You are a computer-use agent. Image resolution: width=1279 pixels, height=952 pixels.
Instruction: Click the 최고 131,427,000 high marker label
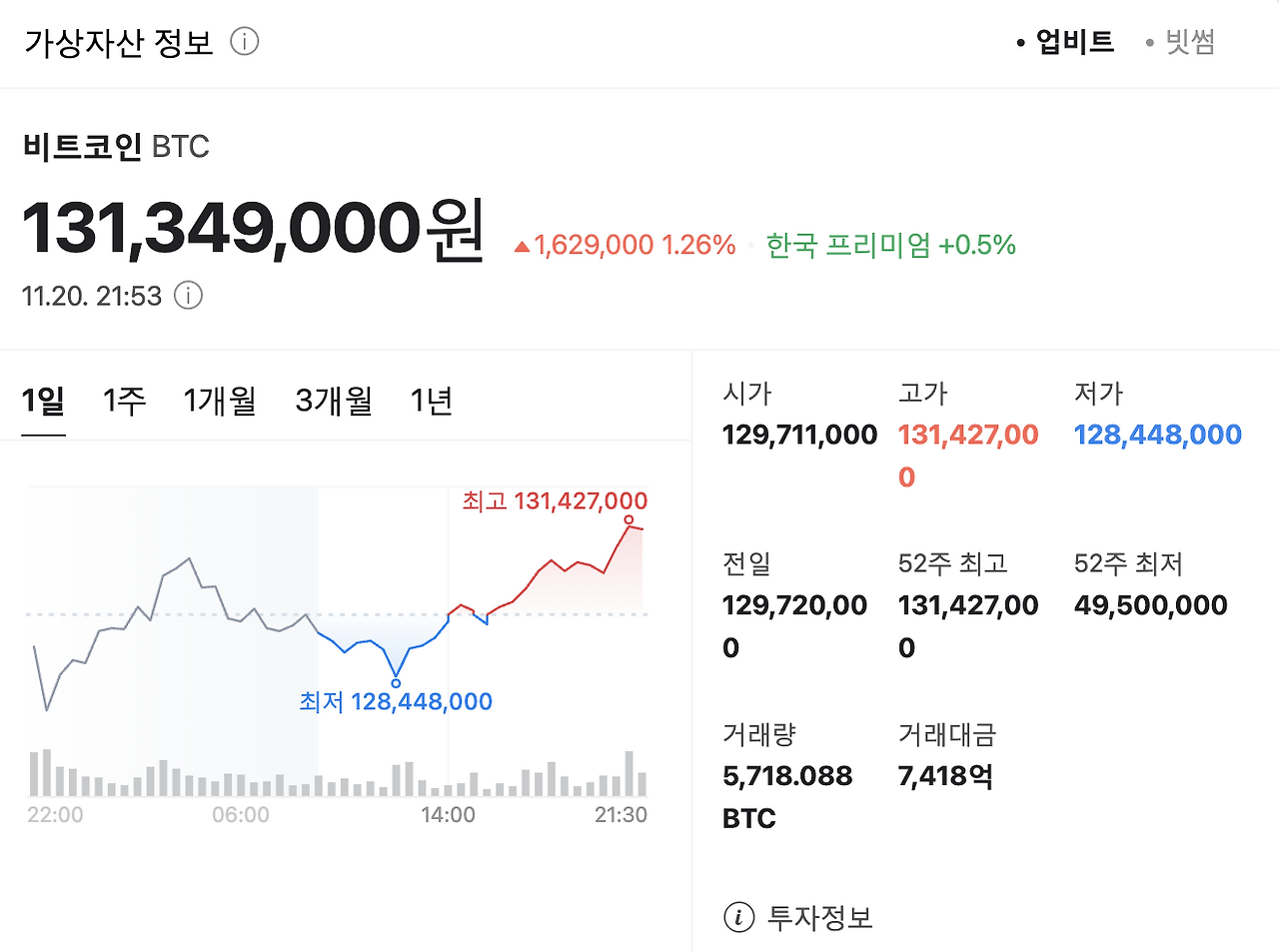point(554,501)
